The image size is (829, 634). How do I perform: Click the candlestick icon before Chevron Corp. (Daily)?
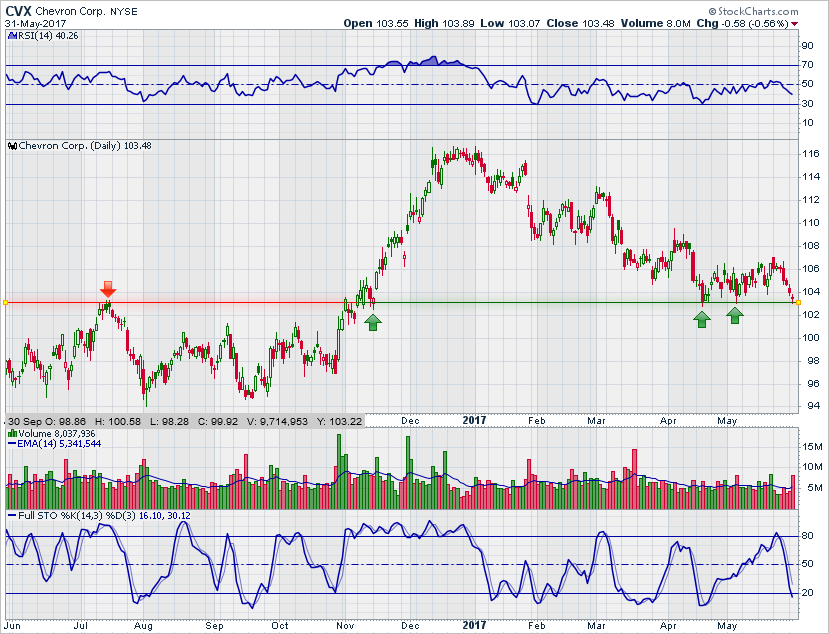pyautogui.click(x=13, y=146)
